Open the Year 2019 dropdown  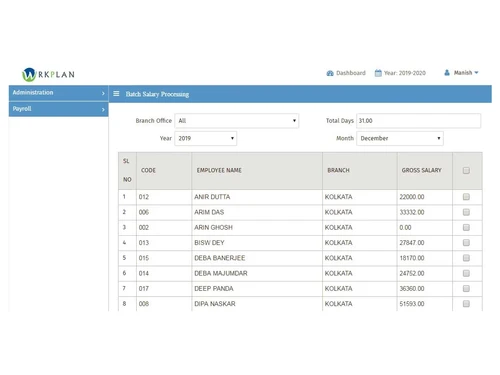(206, 138)
